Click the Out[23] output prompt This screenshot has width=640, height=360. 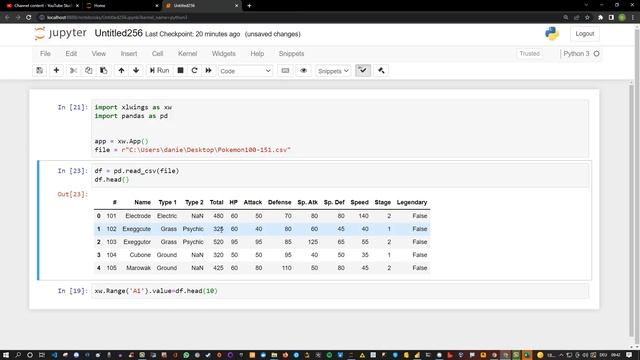(72, 194)
